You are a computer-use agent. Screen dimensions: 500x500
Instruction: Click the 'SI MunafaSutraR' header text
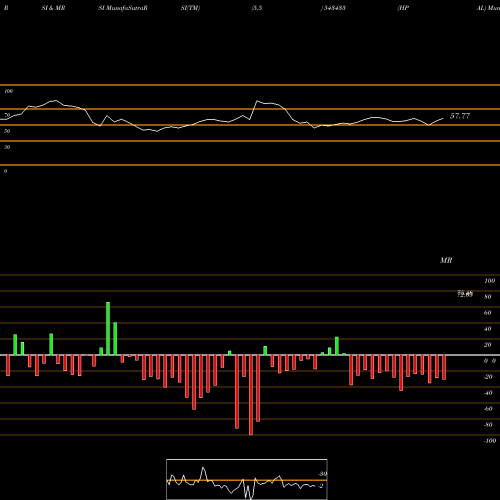(123, 8)
